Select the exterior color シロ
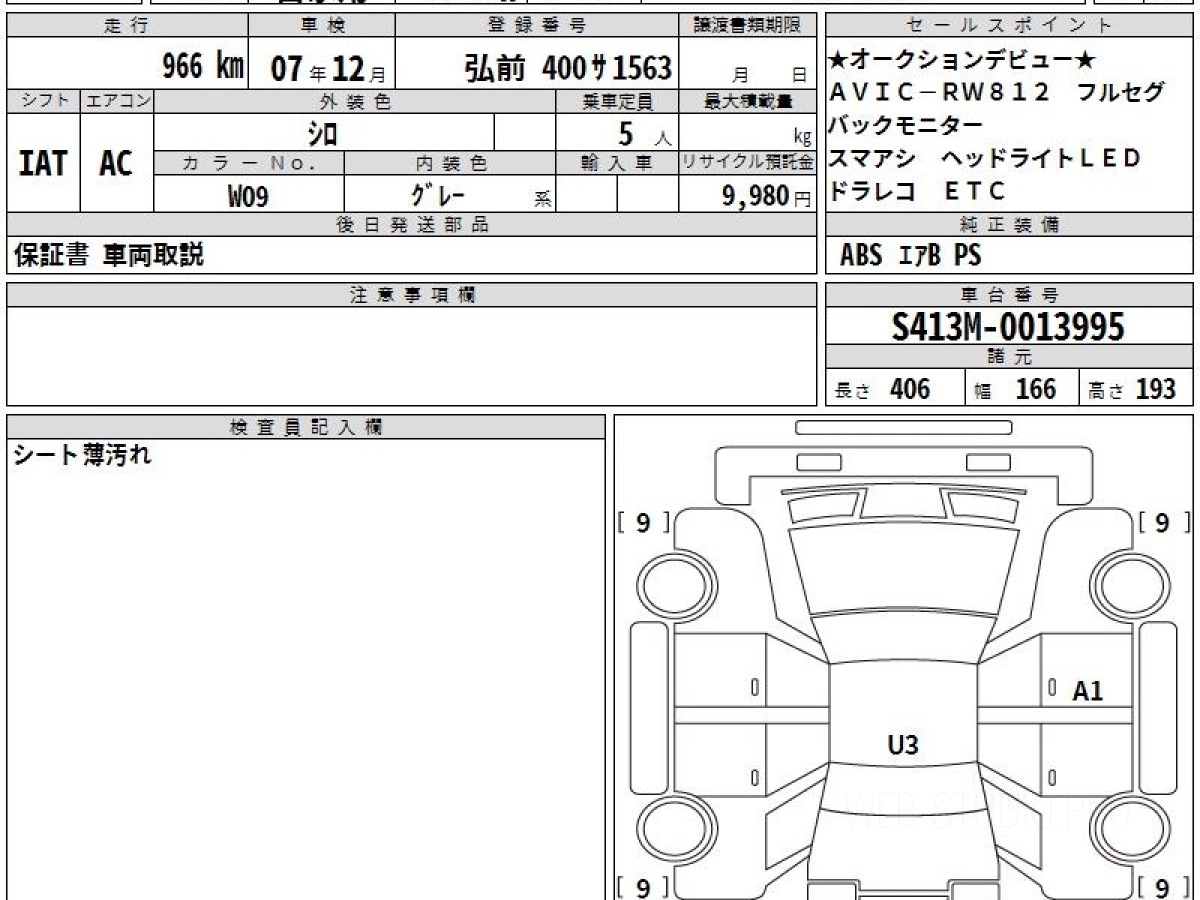 click(321, 132)
